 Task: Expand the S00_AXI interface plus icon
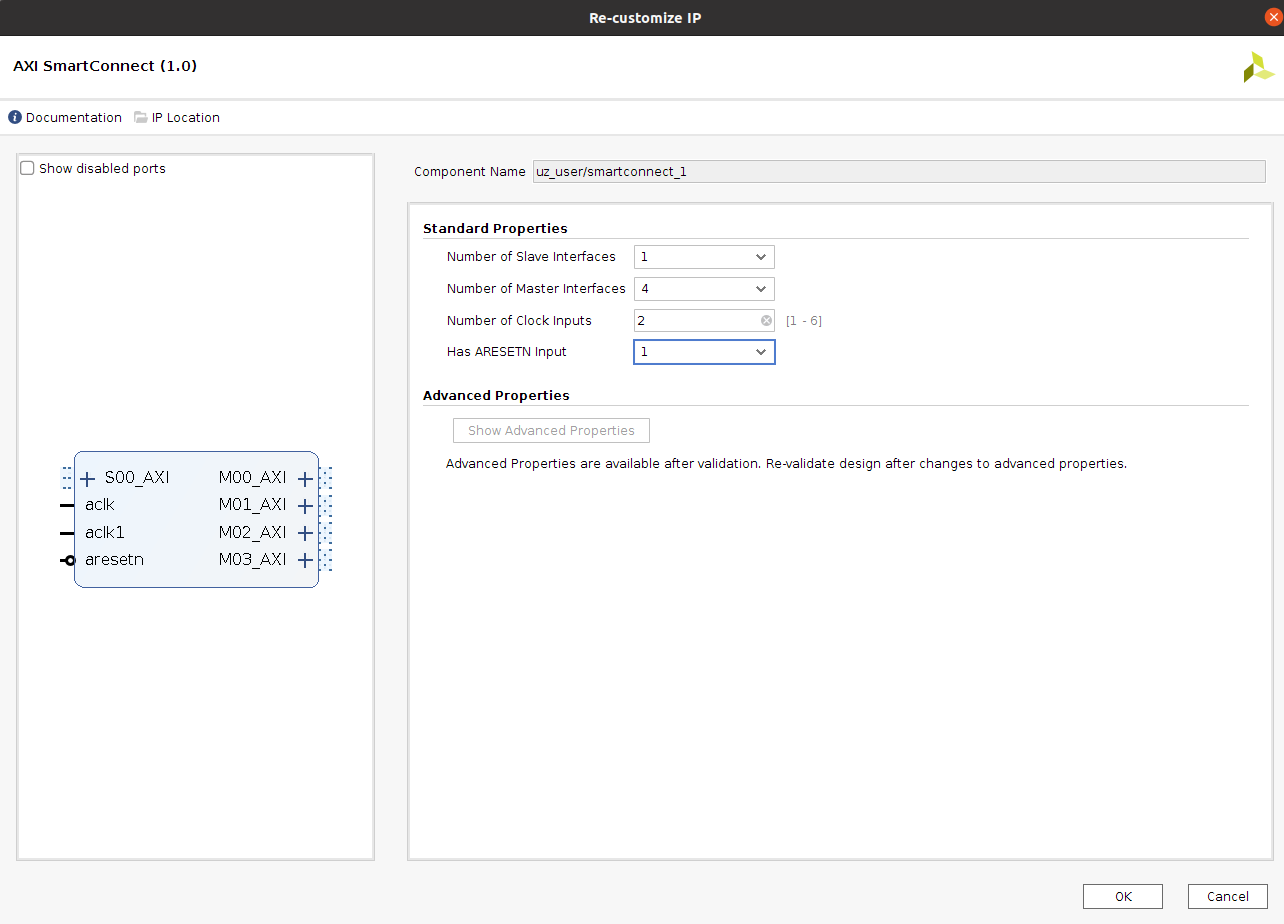tap(88, 478)
